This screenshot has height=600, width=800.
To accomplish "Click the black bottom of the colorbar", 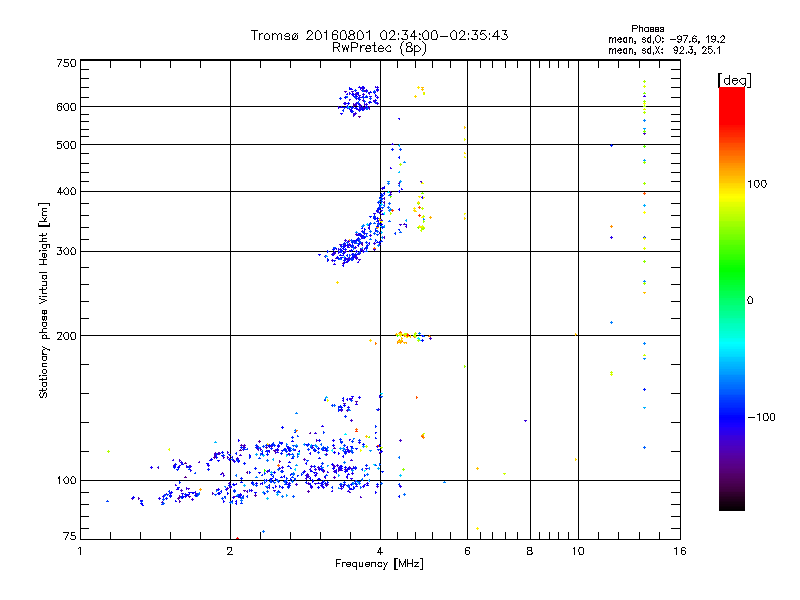I will pyautogui.click(x=732, y=503).
